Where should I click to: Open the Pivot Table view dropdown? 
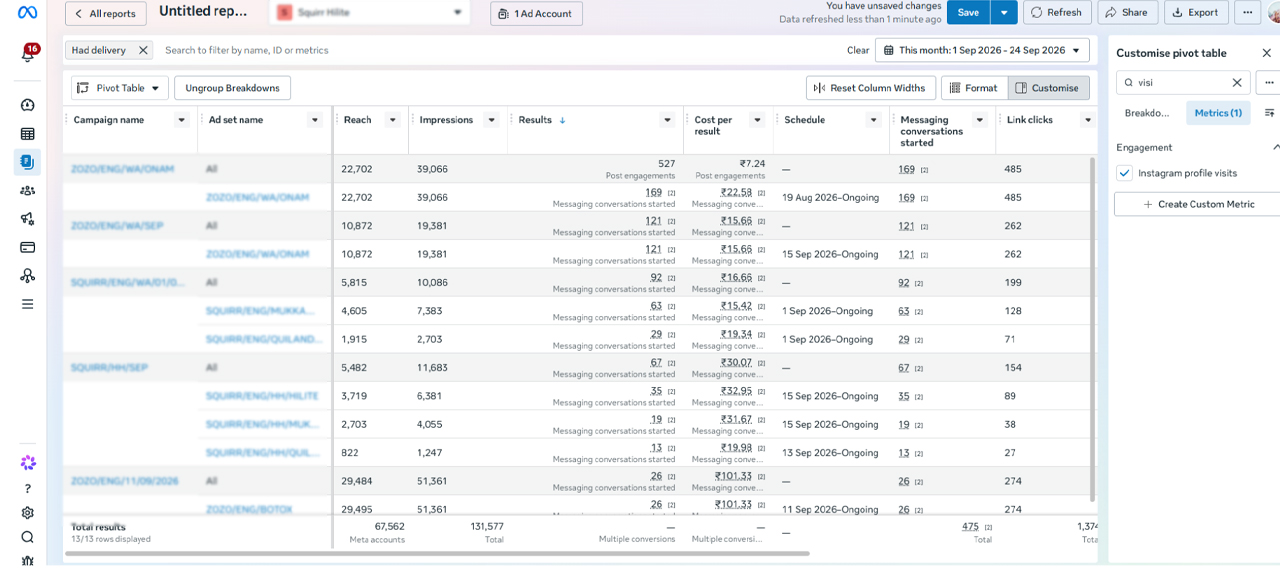coord(119,88)
